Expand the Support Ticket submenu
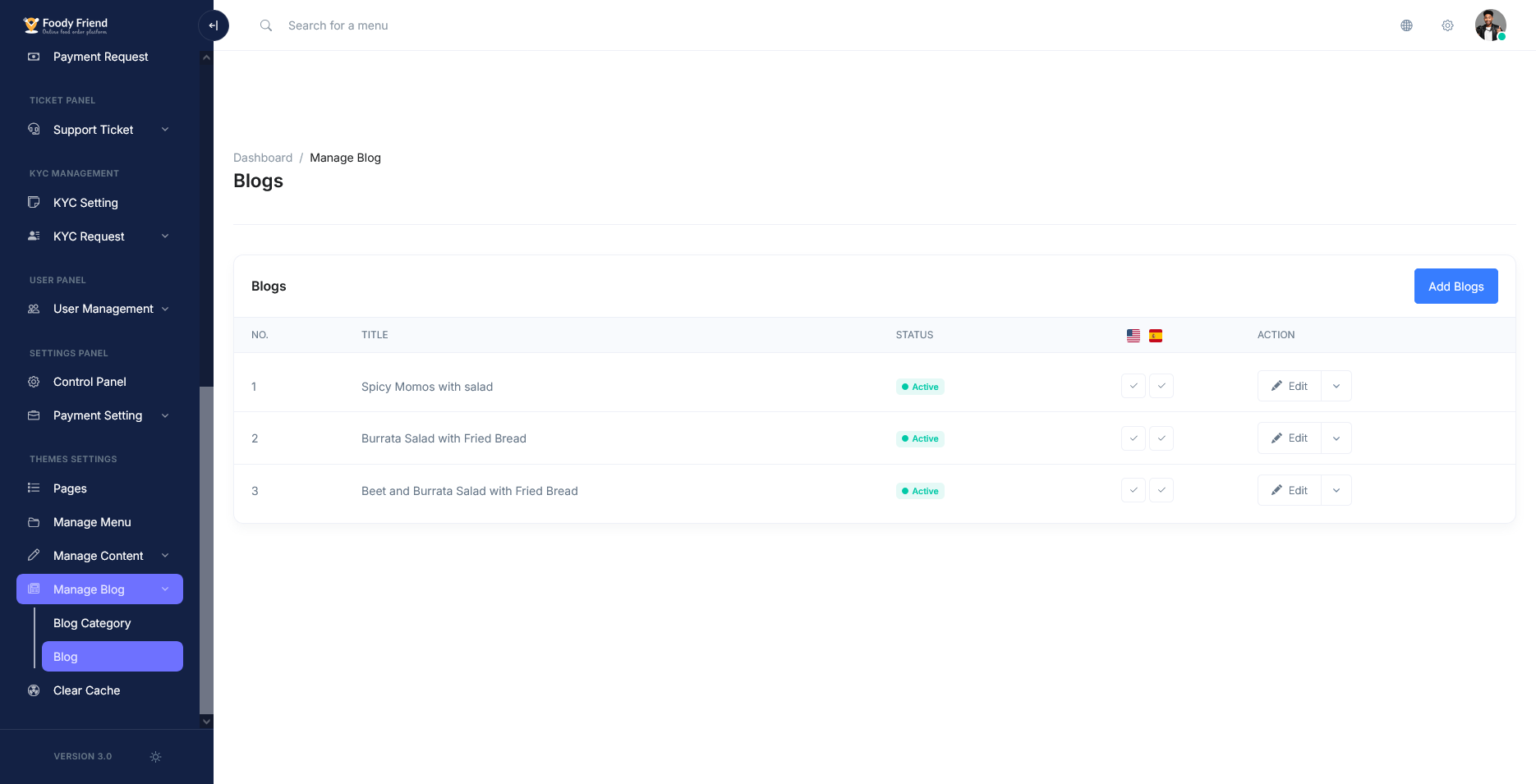This screenshot has height=784, width=1536. point(165,130)
